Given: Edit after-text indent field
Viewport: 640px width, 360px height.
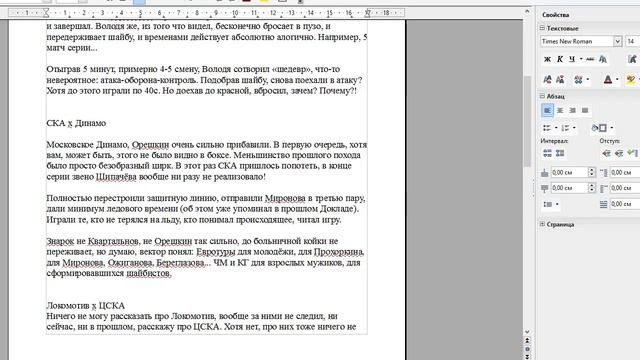Looking at the screenshot, I should point(625,188).
